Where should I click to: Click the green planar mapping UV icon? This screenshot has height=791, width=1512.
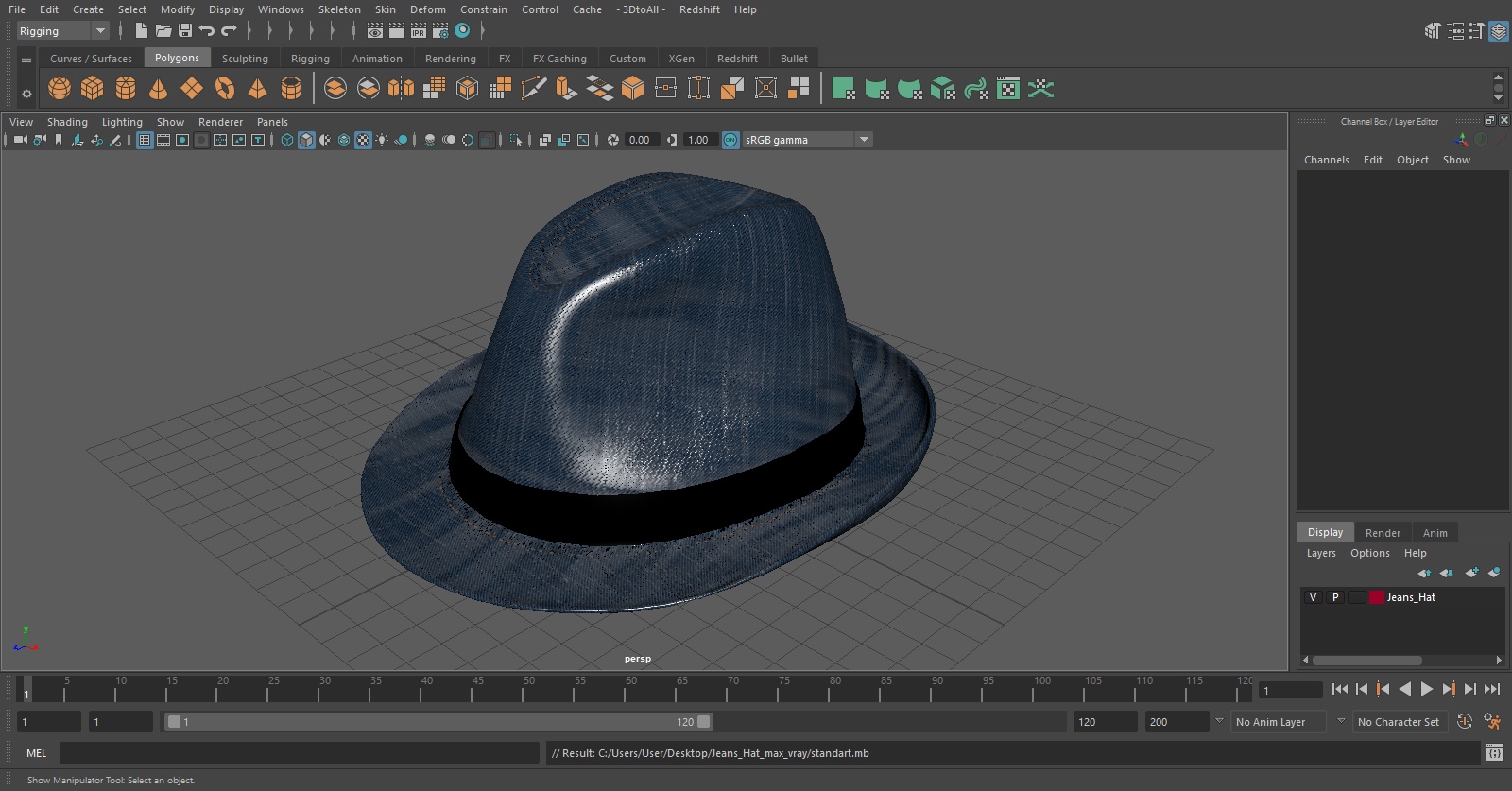coord(843,89)
